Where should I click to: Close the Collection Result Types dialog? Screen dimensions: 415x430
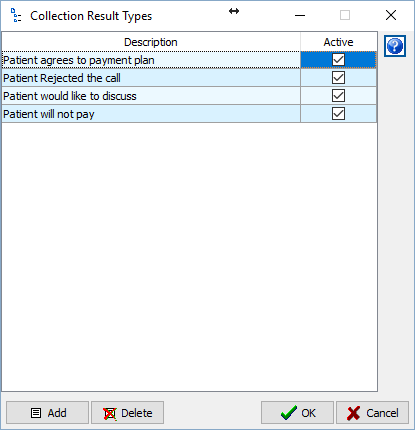391,15
